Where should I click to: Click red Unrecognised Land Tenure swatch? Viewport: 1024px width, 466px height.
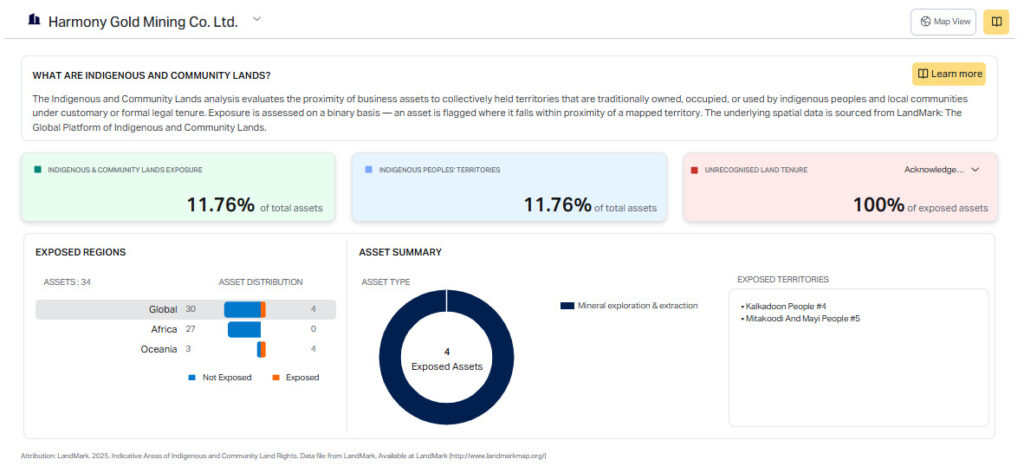coord(694,170)
